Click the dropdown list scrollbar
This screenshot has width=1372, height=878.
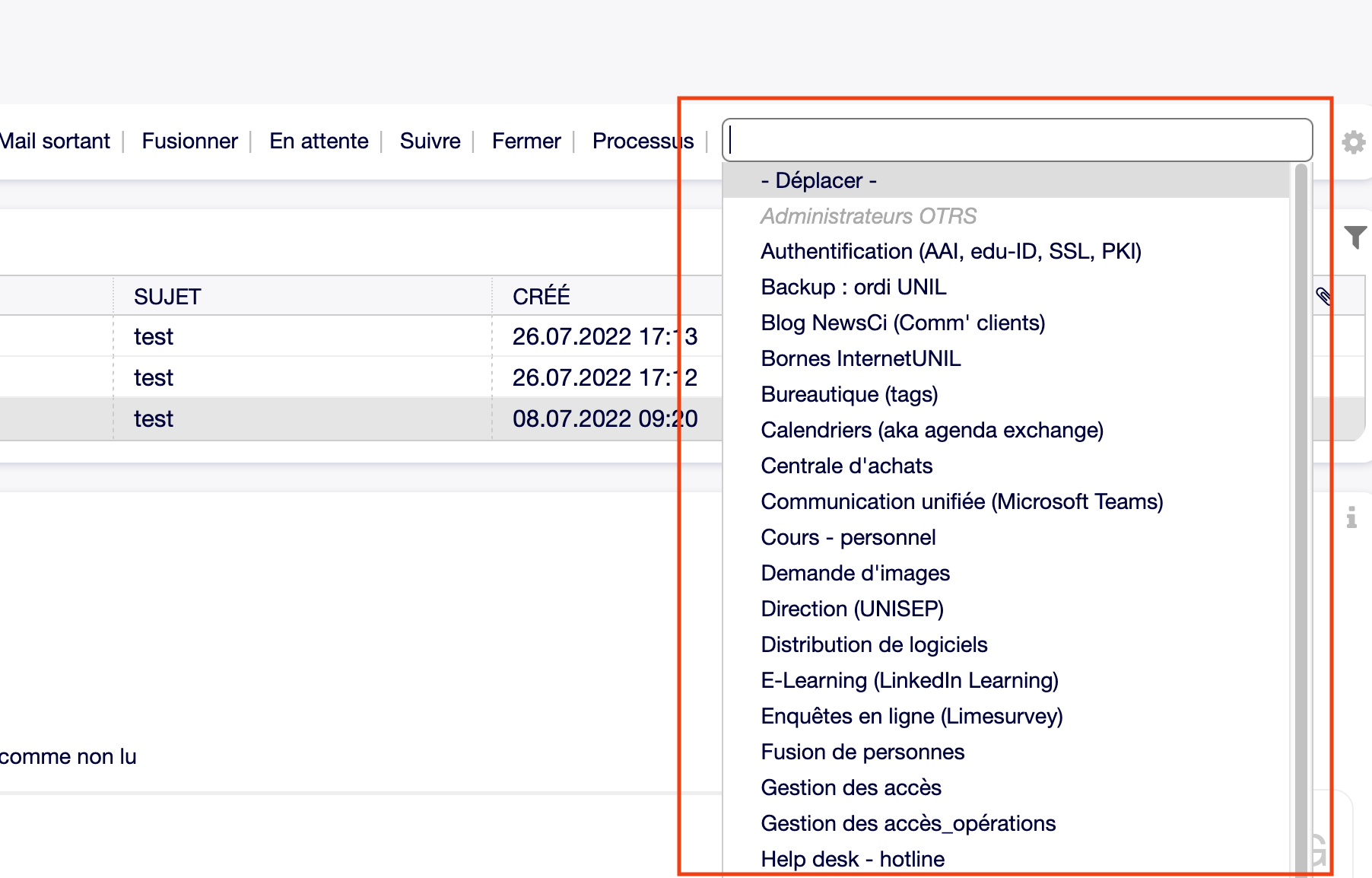[1301, 517]
